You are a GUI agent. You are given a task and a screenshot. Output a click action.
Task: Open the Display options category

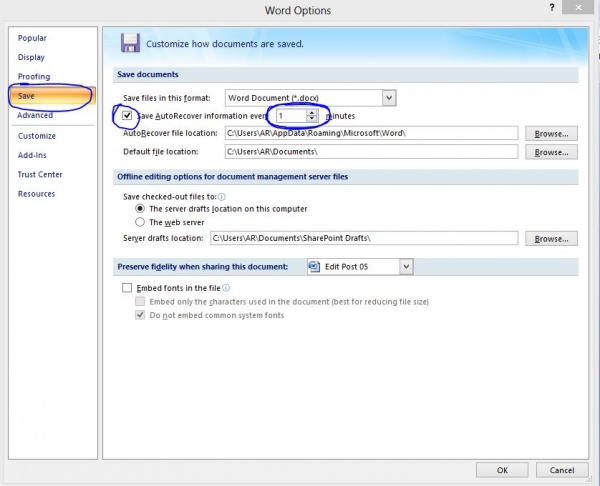click(31, 57)
